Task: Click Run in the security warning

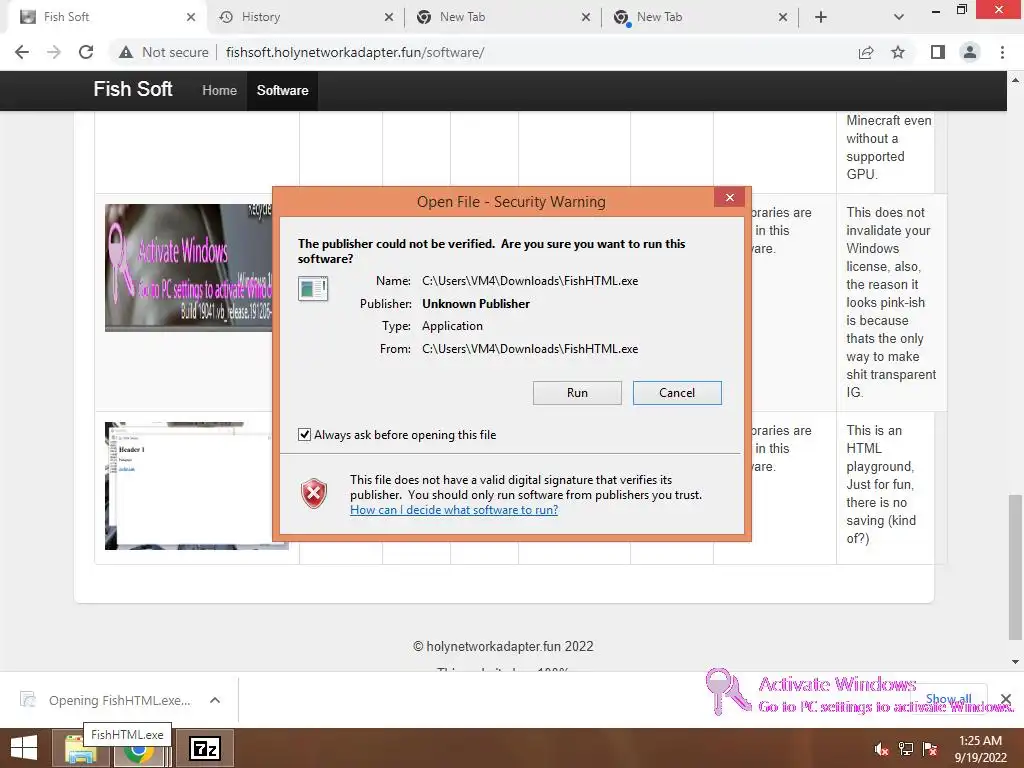Action: click(577, 392)
